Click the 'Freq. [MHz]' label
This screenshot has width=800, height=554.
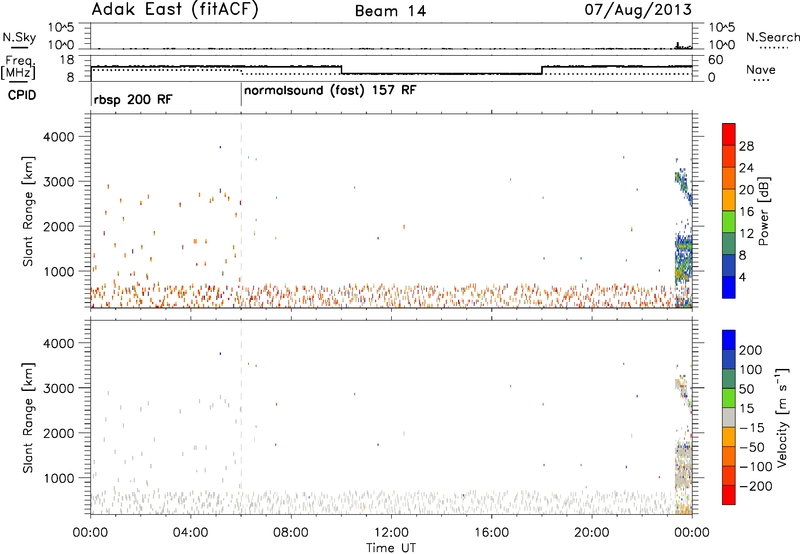pos(18,68)
